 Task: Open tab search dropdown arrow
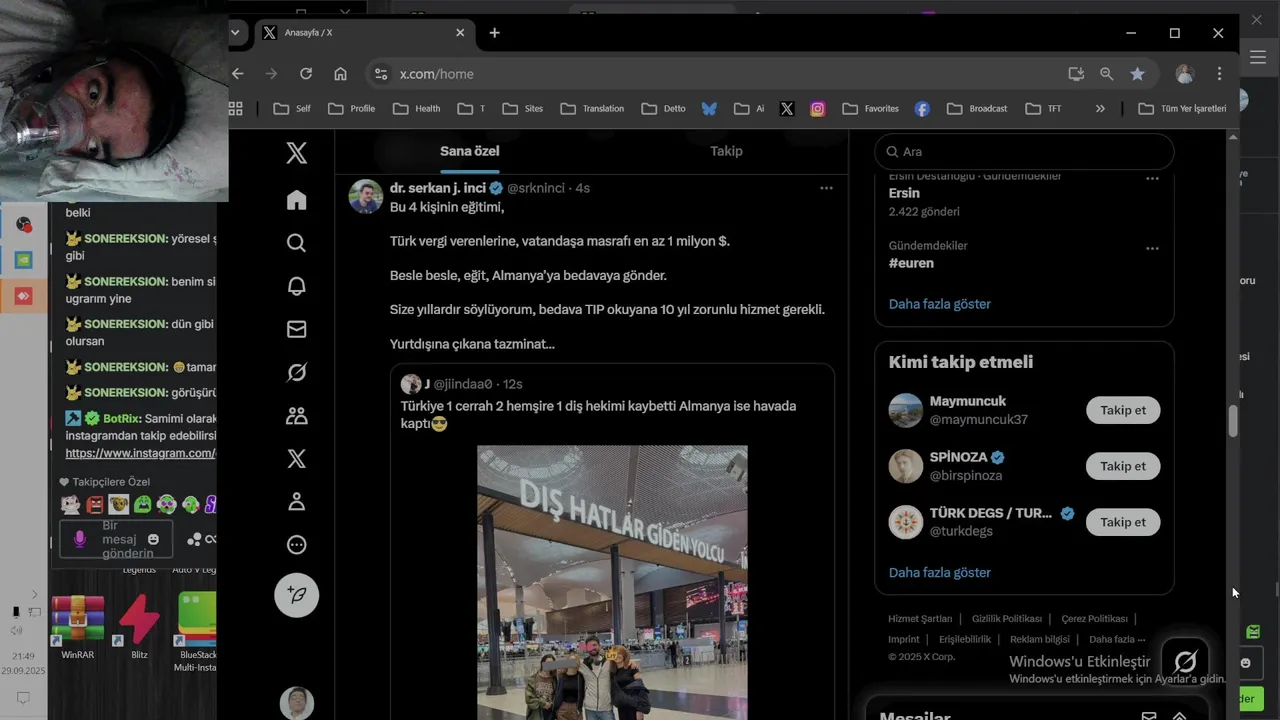[x=235, y=32]
